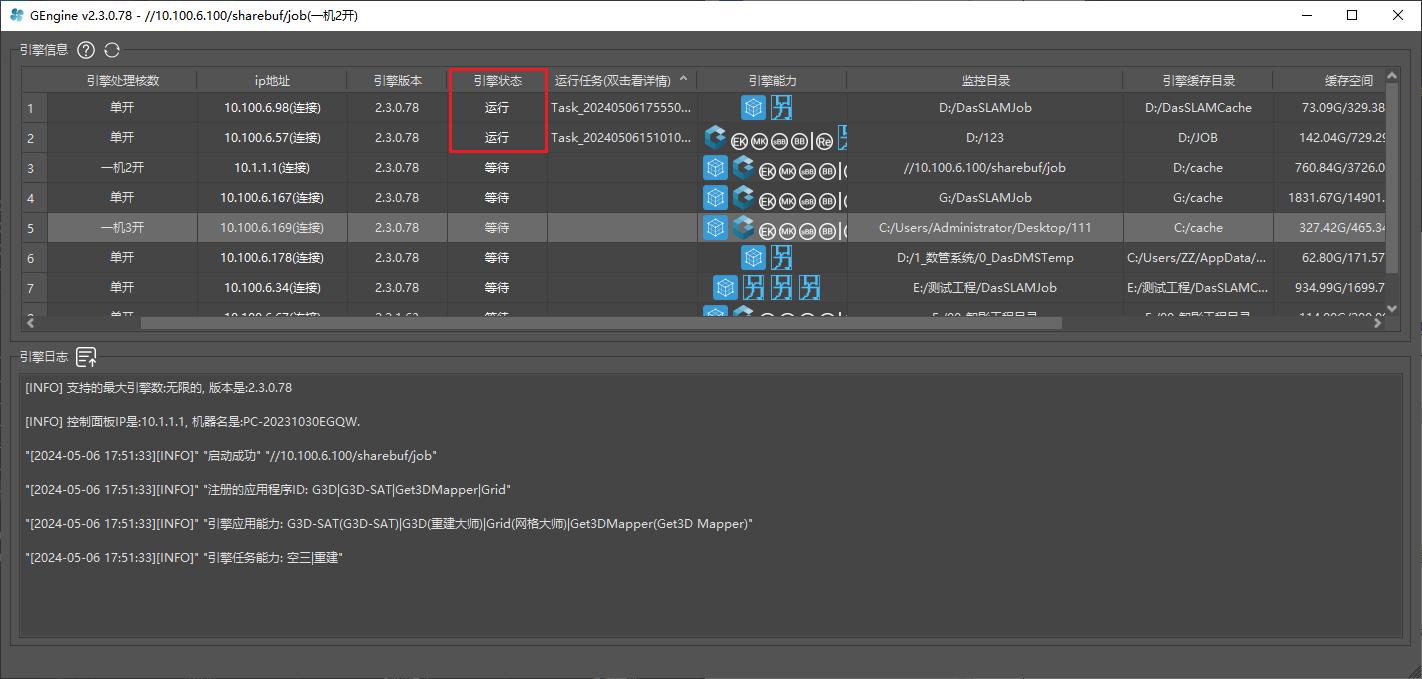Click the D:/1_数管系统/0_DasDMSTemp cell
This screenshot has width=1422, height=679.
point(985,257)
